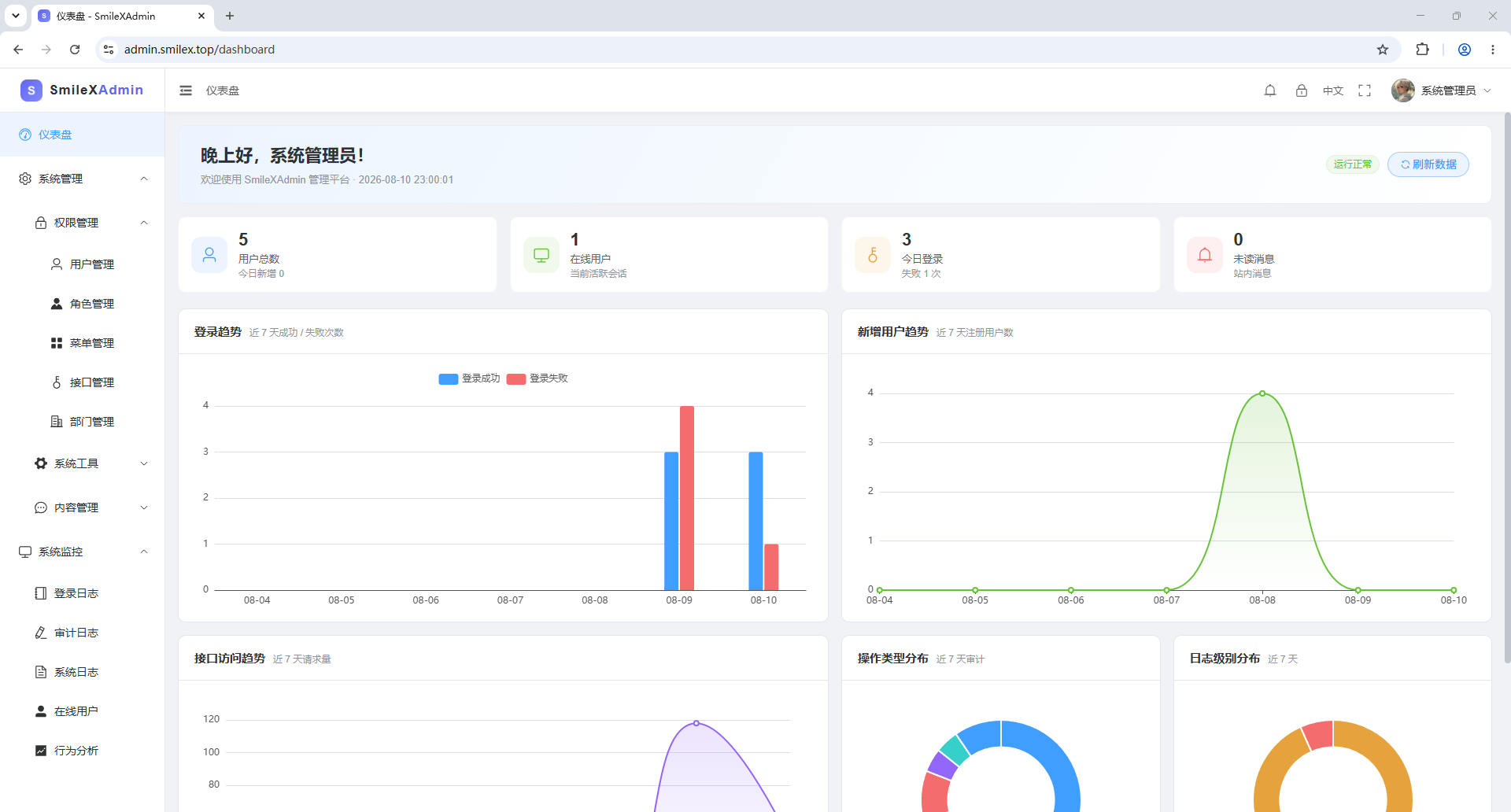
Task: Open 系统管理员 user dropdown arrow
Action: (1487, 90)
